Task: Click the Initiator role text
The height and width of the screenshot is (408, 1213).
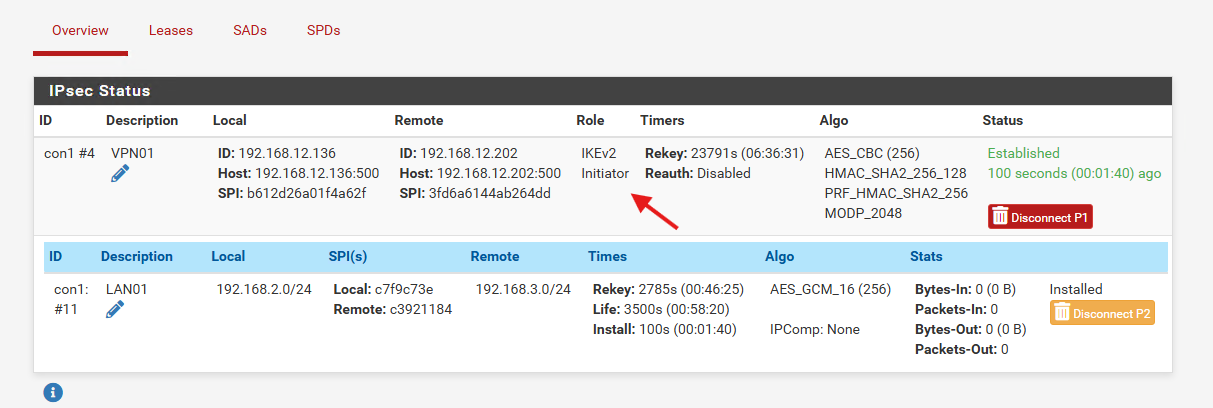Action: pos(605,173)
